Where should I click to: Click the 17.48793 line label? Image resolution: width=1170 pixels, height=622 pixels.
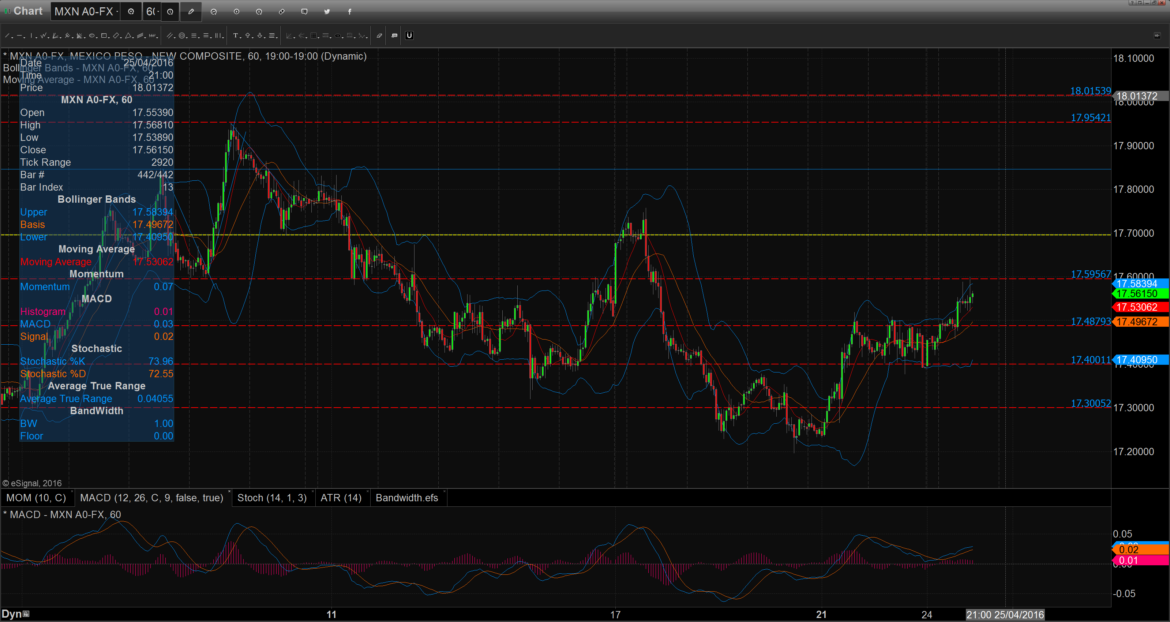1091,321
